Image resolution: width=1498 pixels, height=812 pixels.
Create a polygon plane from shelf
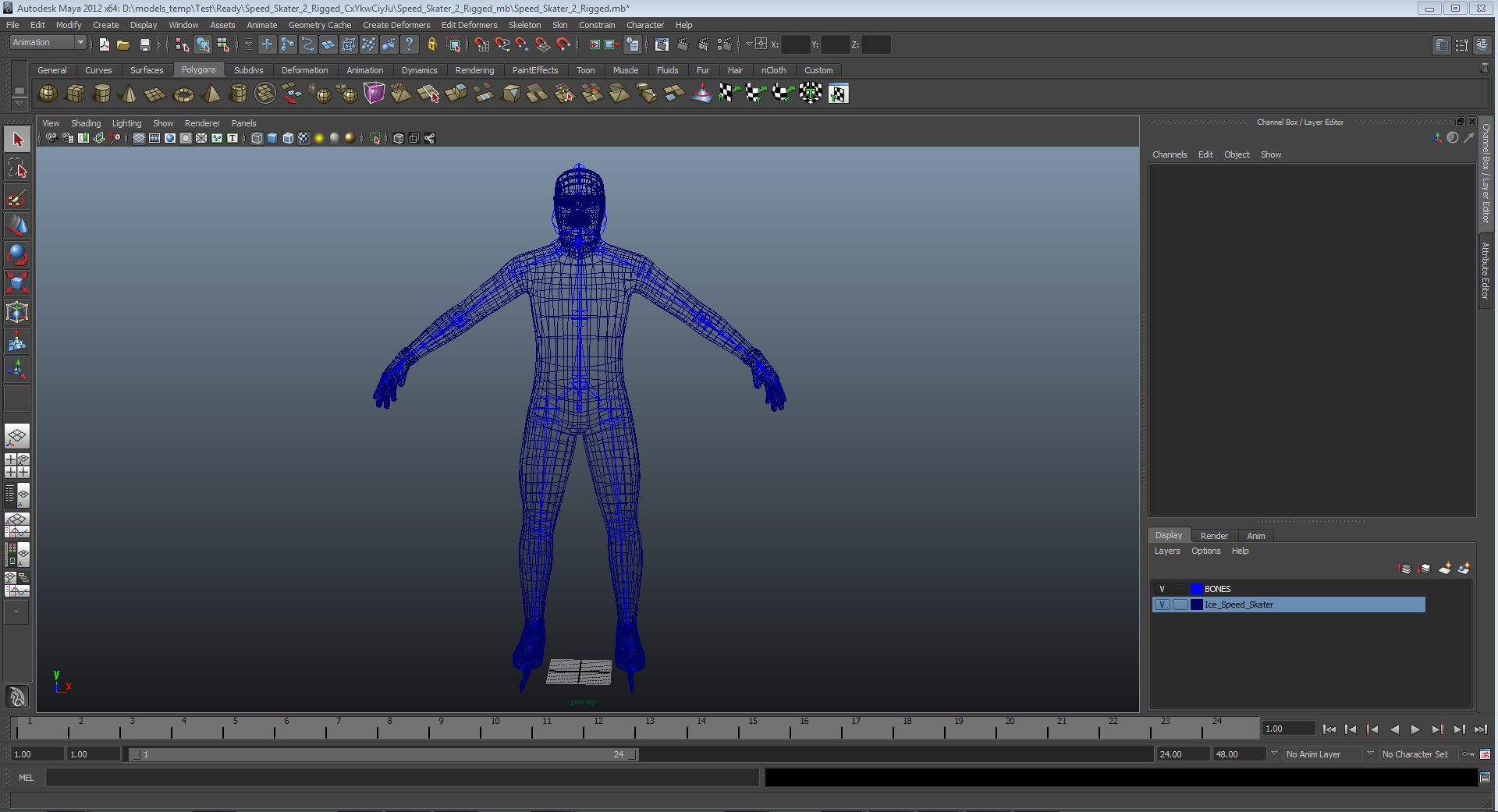pyautogui.click(x=155, y=94)
